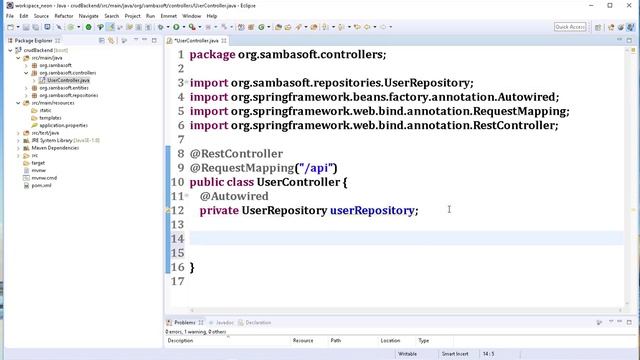Image resolution: width=640 pixels, height=360 pixels.
Task: Collapse the imports fold toggle on line 3
Action: [x=187, y=82]
